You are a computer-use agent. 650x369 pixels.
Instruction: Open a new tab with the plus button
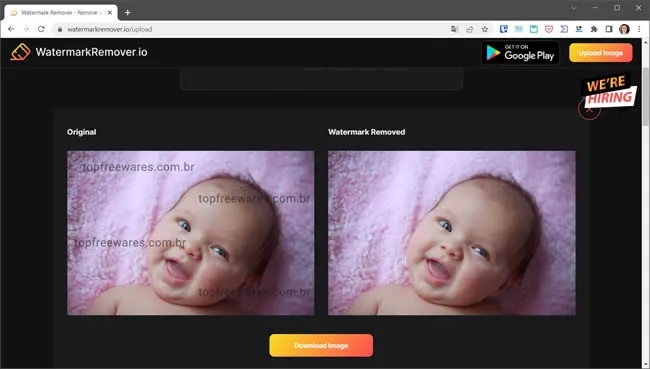128,12
